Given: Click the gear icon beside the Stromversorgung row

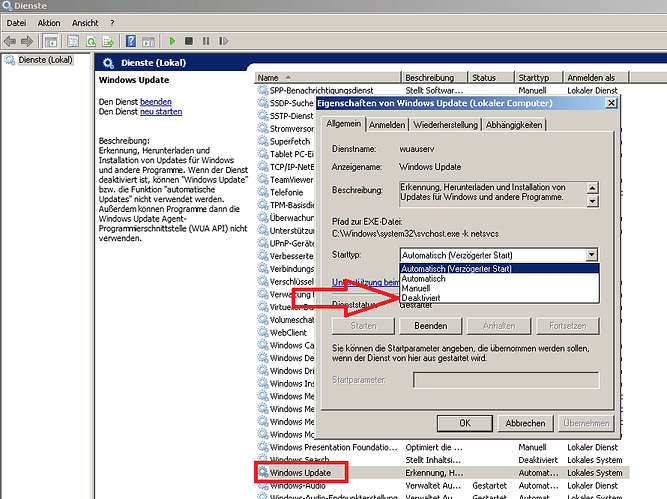Looking at the screenshot, I should 262,128.
